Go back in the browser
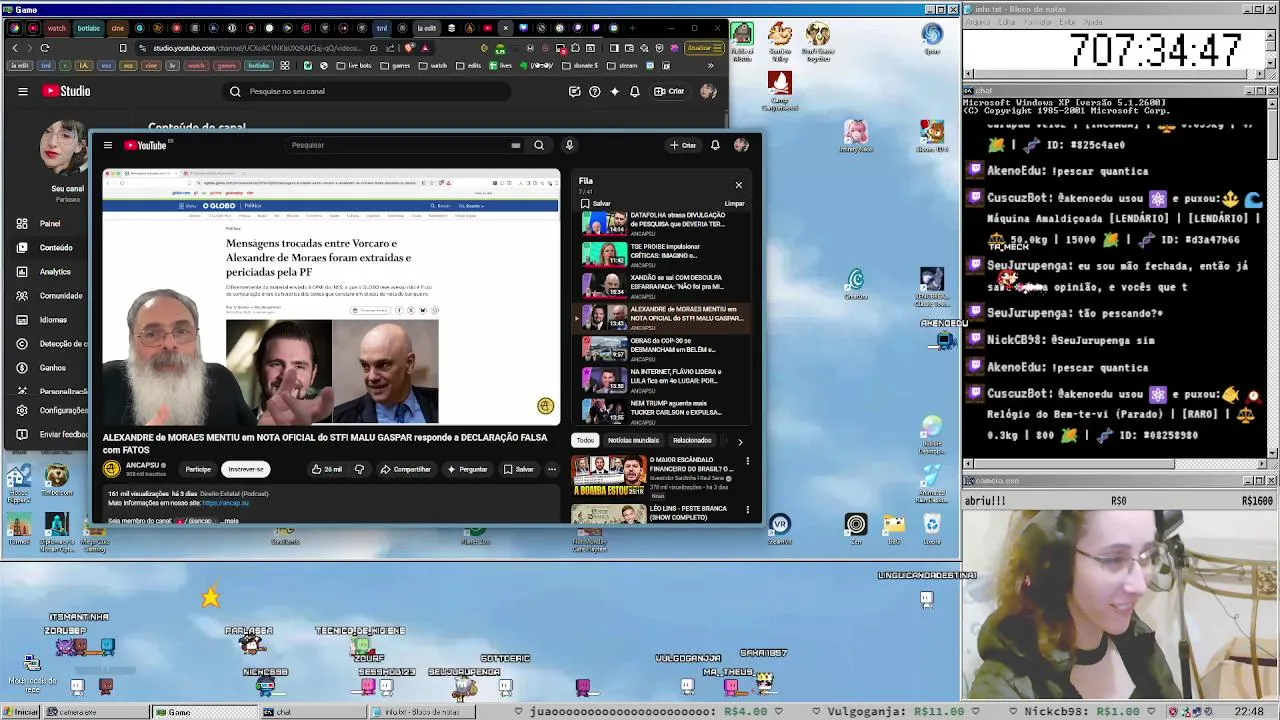 (15, 48)
